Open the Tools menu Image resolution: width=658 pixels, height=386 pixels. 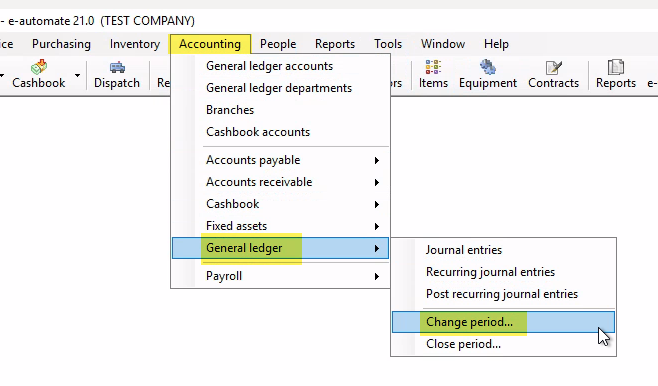388,44
